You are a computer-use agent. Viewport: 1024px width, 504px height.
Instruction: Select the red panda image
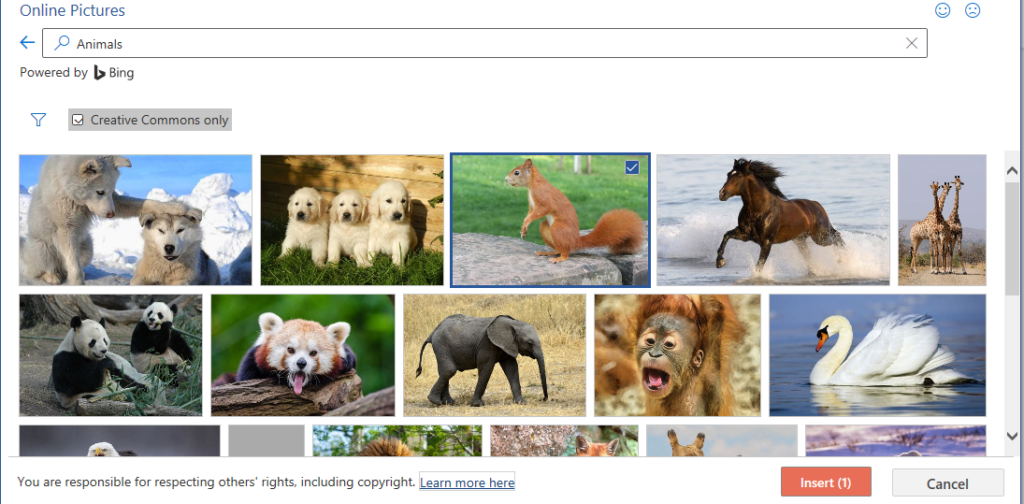[x=303, y=355]
